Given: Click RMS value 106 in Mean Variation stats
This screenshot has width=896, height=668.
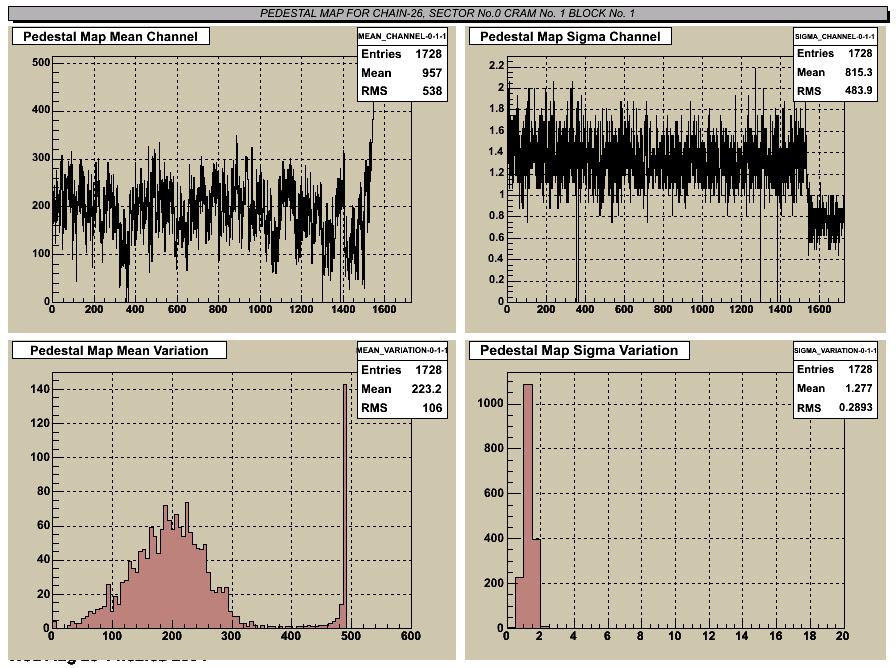Looking at the screenshot, I should [432, 407].
